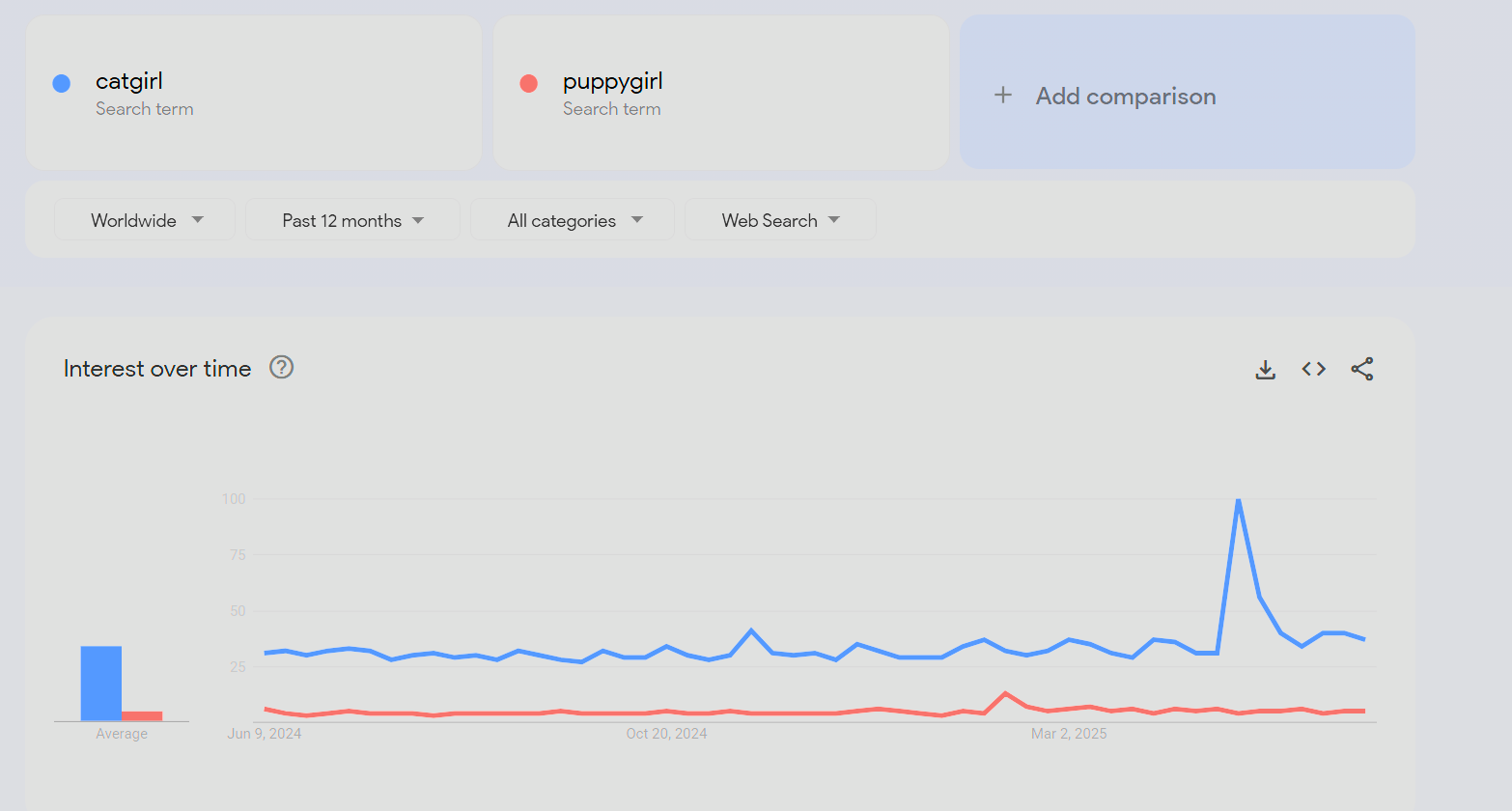Click the blue catgirl color dot

pos(62,83)
